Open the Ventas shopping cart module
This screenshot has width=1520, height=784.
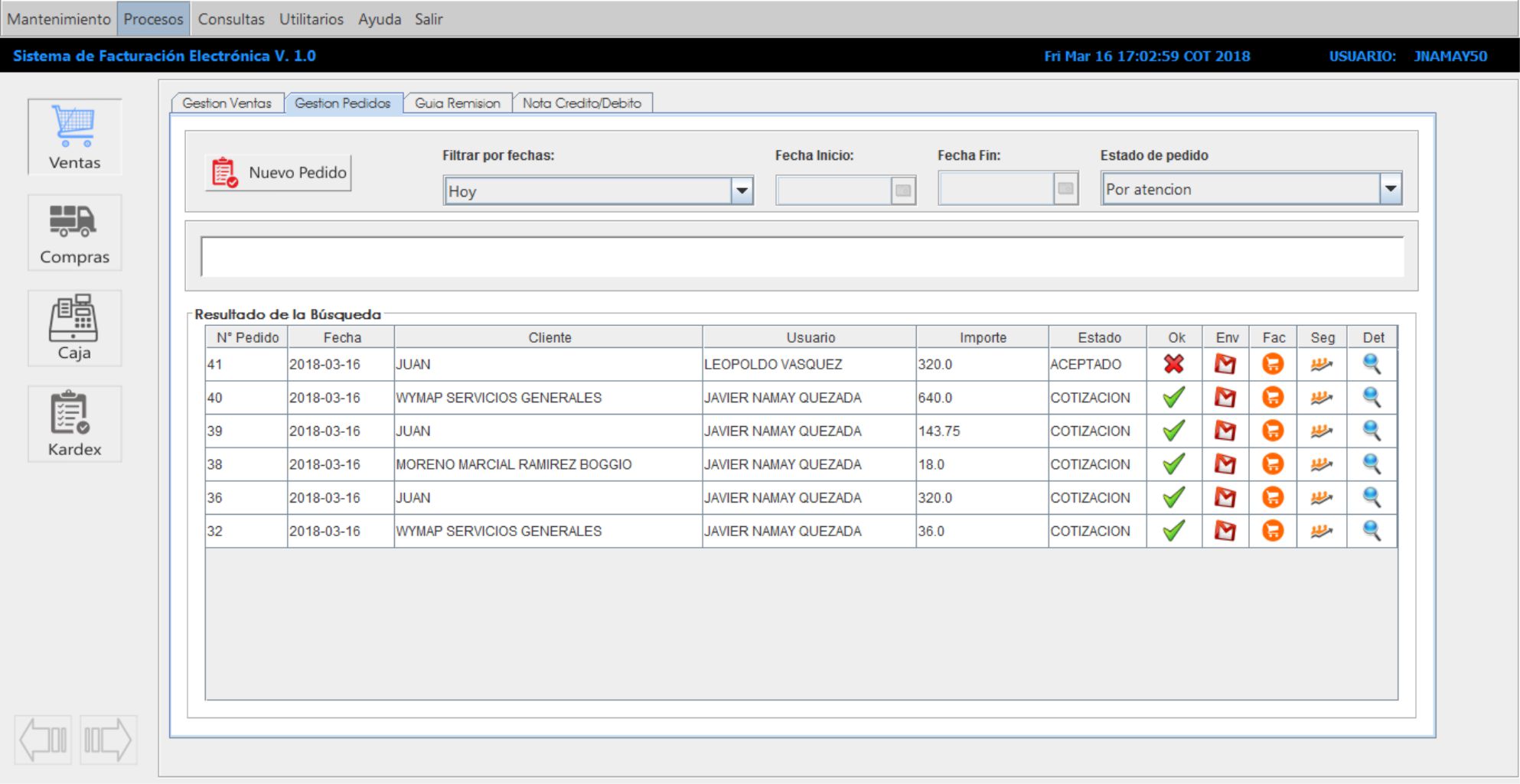[x=74, y=137]
